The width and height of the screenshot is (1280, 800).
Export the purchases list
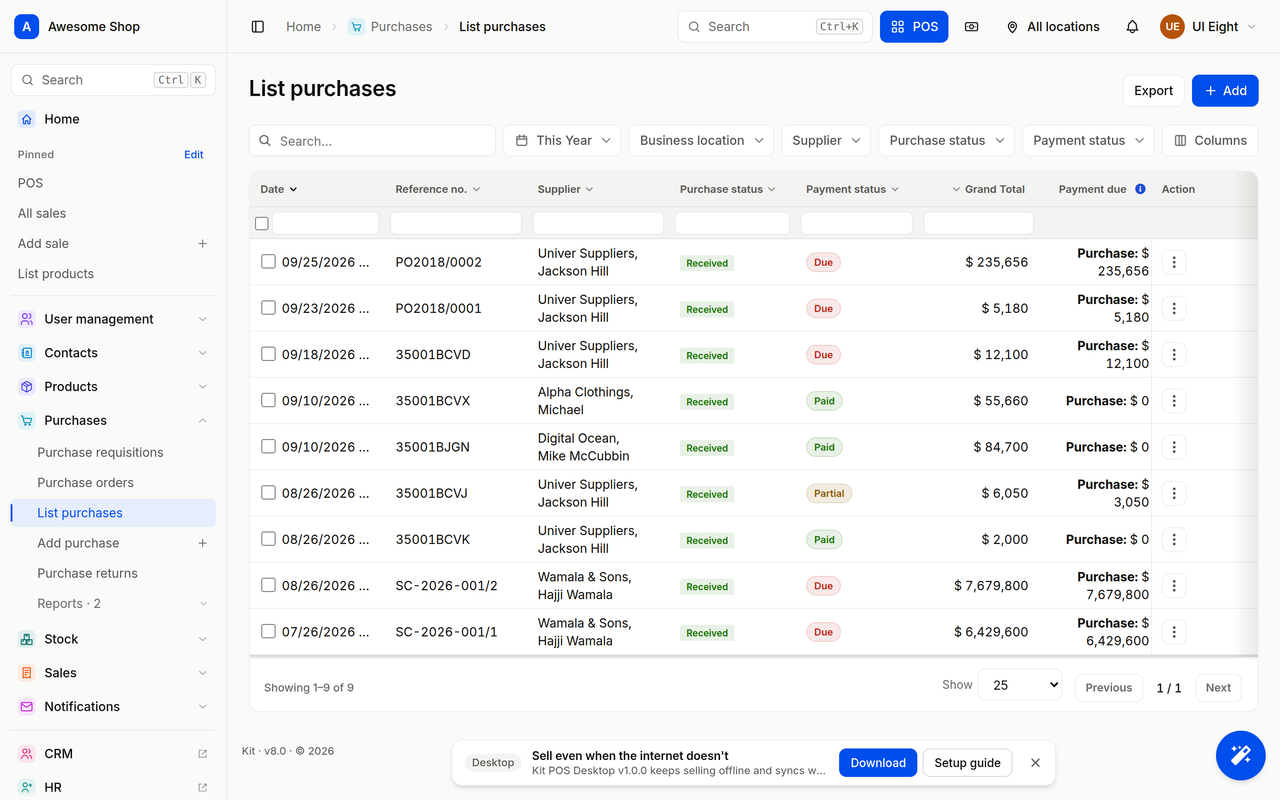1153,91
